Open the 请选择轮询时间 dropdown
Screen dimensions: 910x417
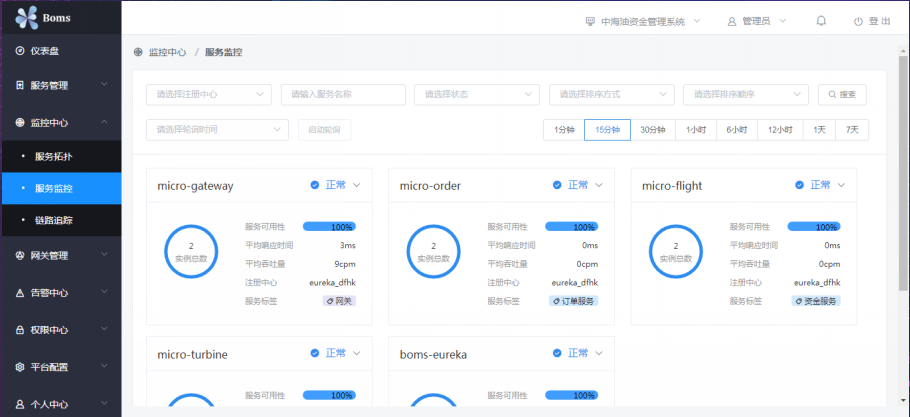(x=218, y=130)
